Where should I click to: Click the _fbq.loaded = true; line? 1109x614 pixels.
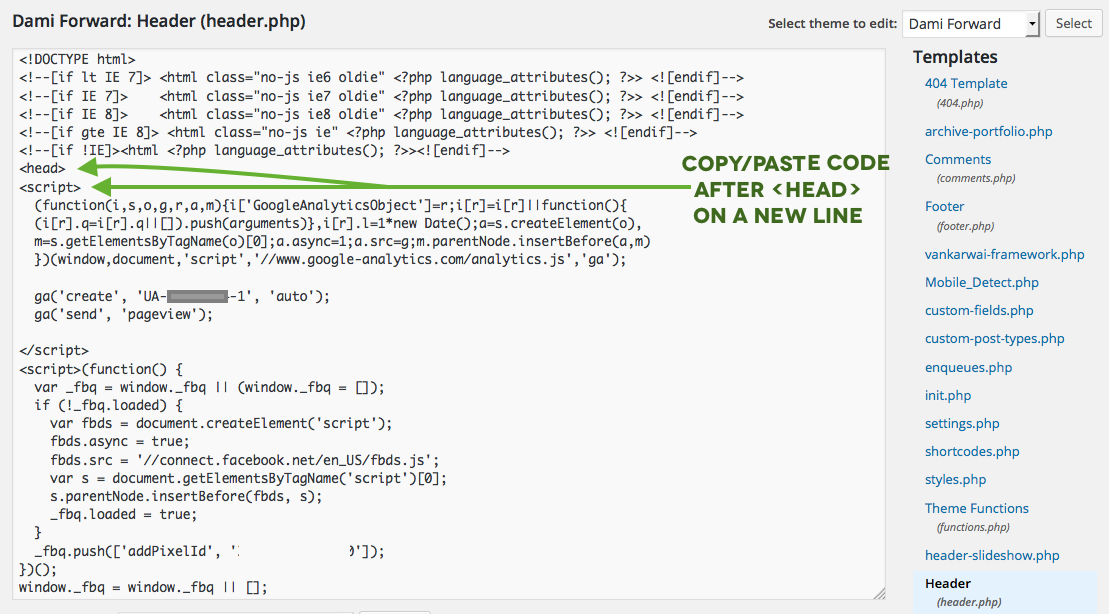123,514
